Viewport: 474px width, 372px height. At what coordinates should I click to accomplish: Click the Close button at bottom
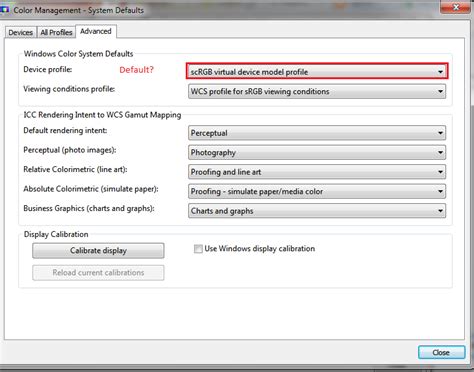(441, 352)
